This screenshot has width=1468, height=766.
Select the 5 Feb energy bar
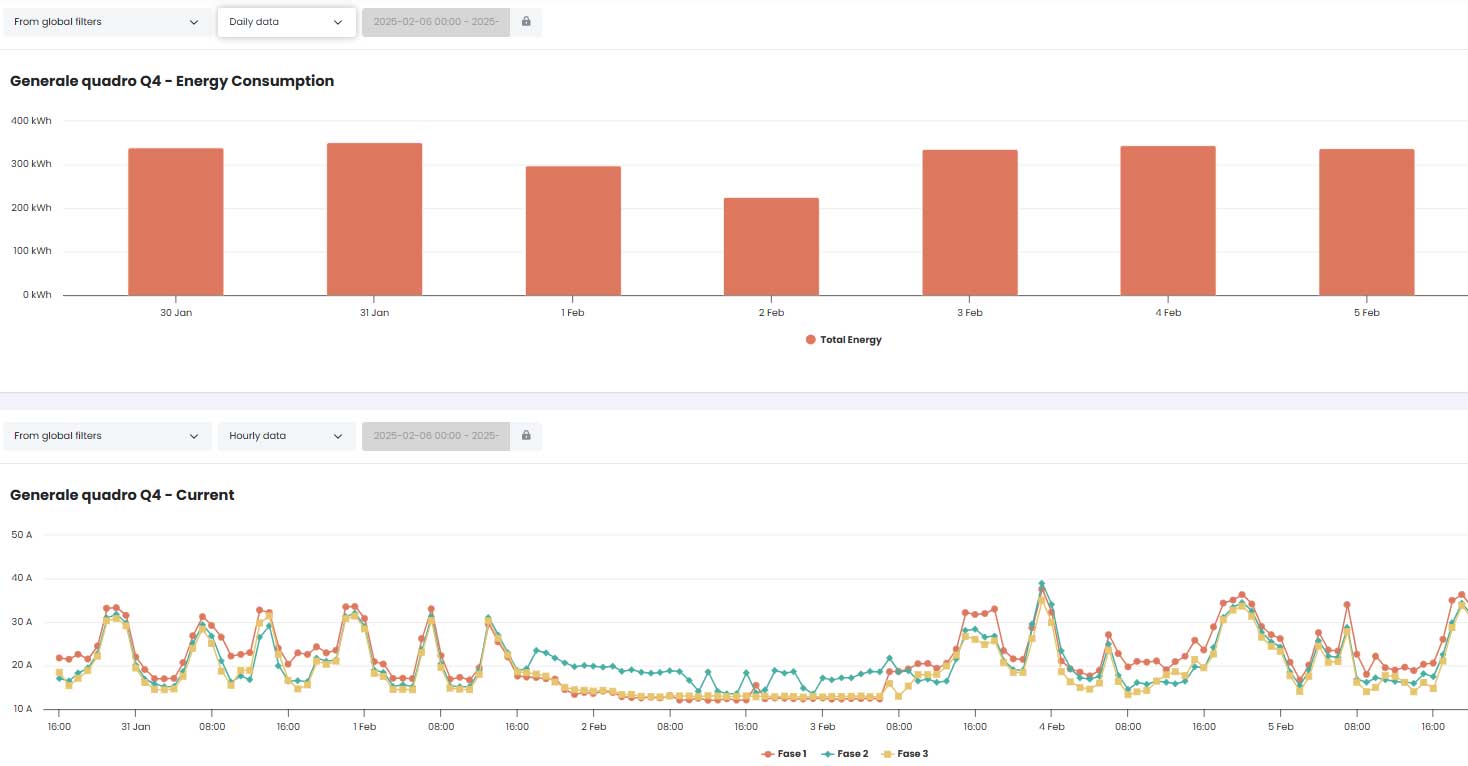tap(1366, 222)
